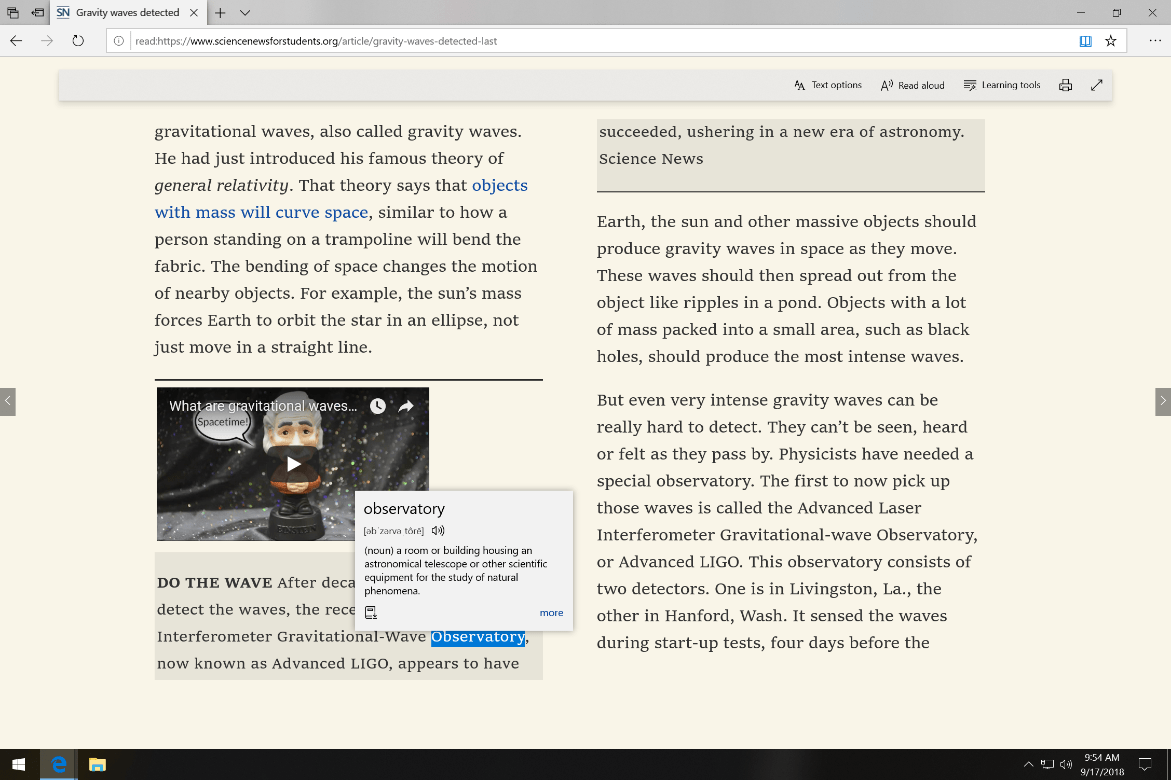Expand the tab list chevron beside new tab
This screenshot has width=1171, height=780.
[245, 13]
